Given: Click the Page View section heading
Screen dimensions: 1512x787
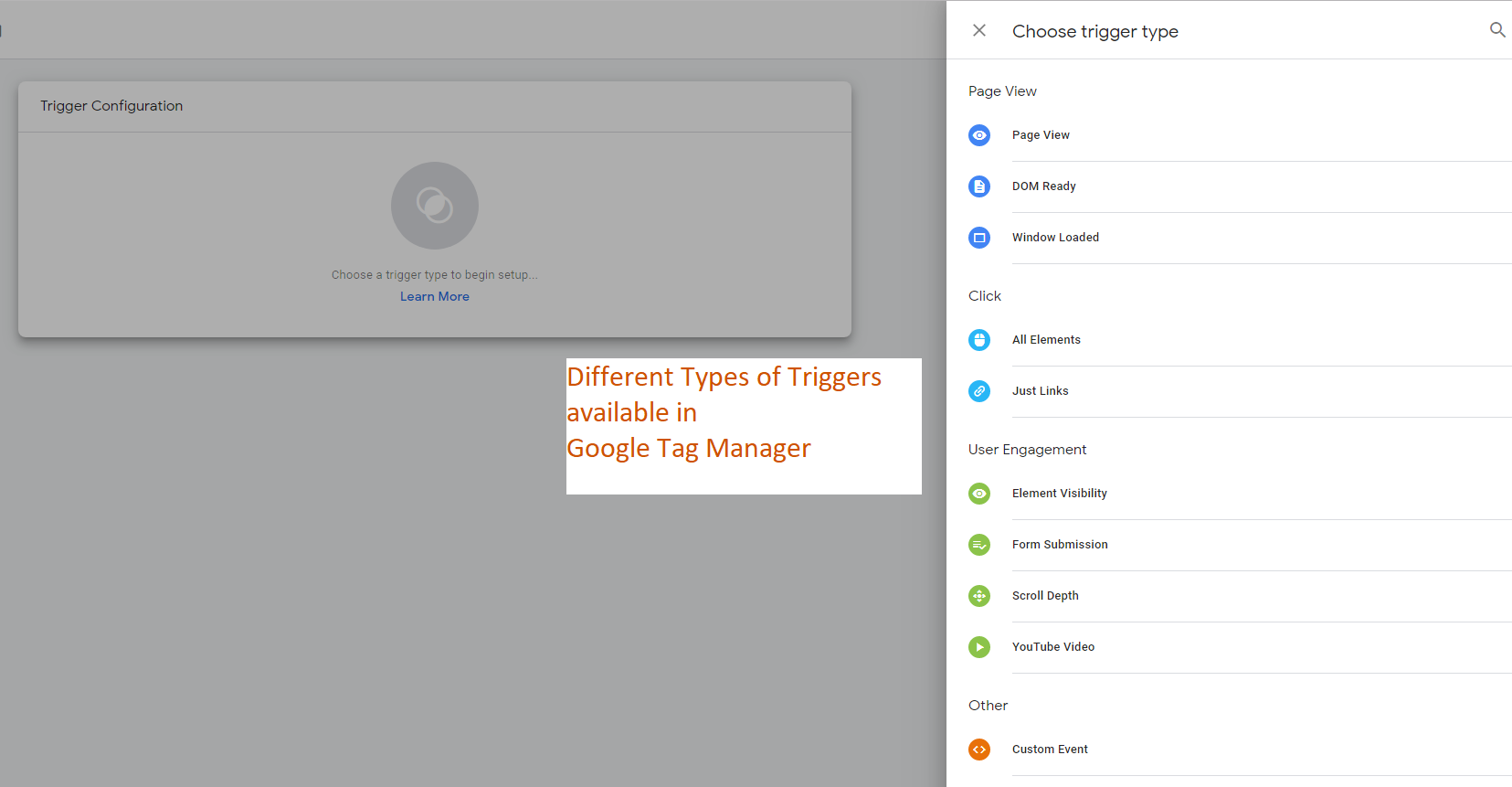Looking at the screenshot, I should pyautogui.click(x=1002, y=91).
